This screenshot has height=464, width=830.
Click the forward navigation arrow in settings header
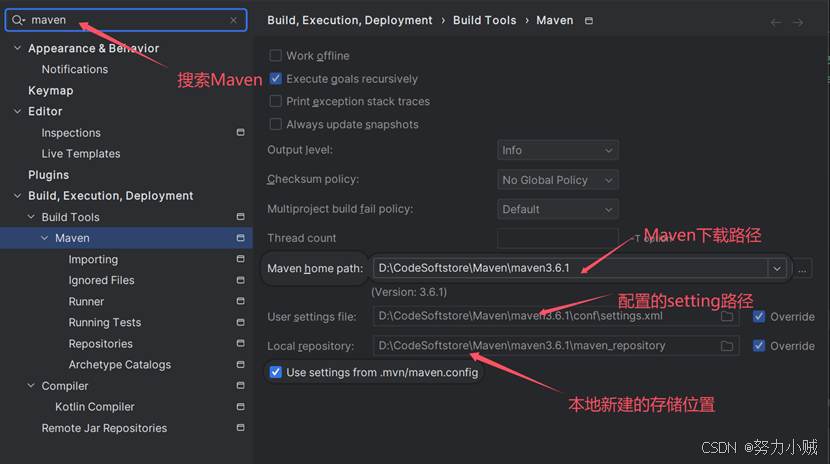798,22
